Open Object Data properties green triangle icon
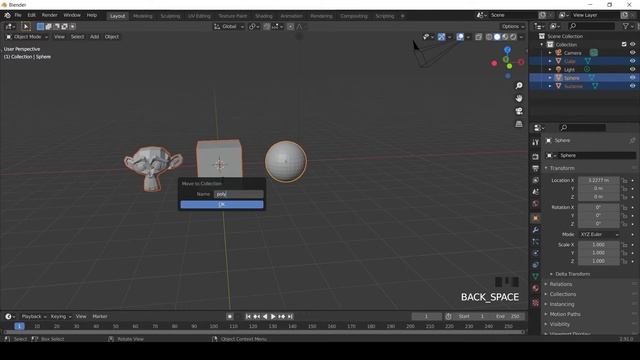 536,276
